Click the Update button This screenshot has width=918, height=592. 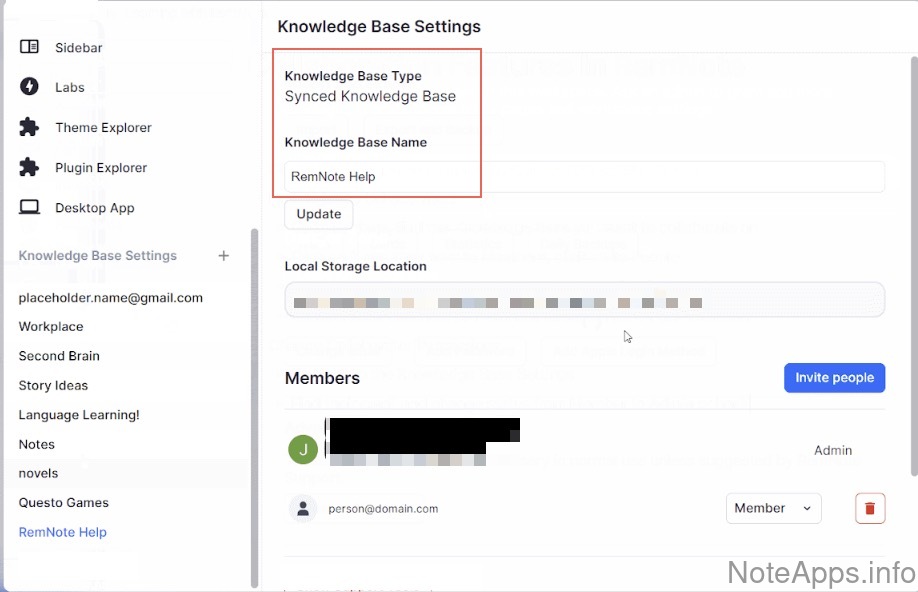point(318,214)
